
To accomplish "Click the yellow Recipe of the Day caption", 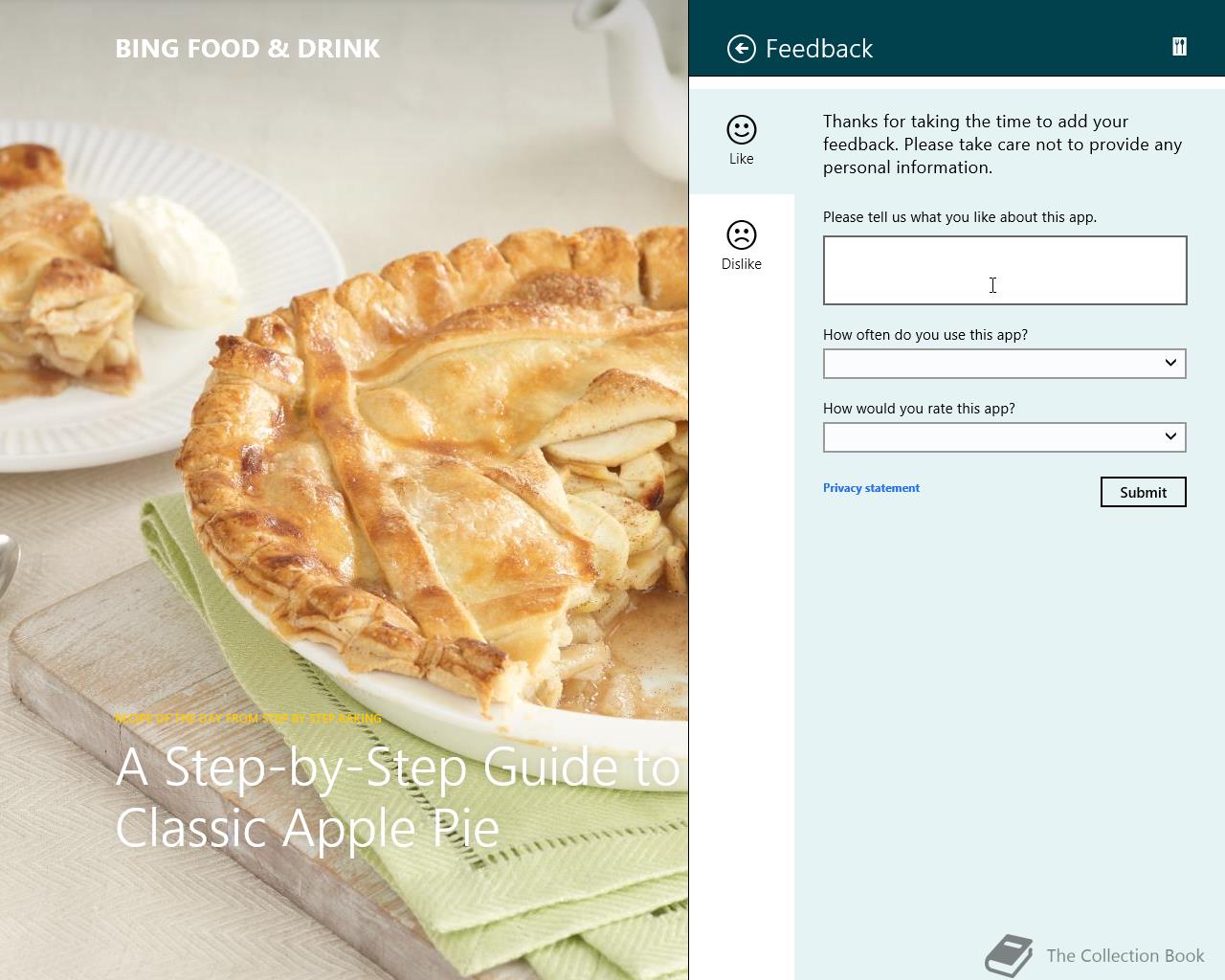I will pos(249,718).
